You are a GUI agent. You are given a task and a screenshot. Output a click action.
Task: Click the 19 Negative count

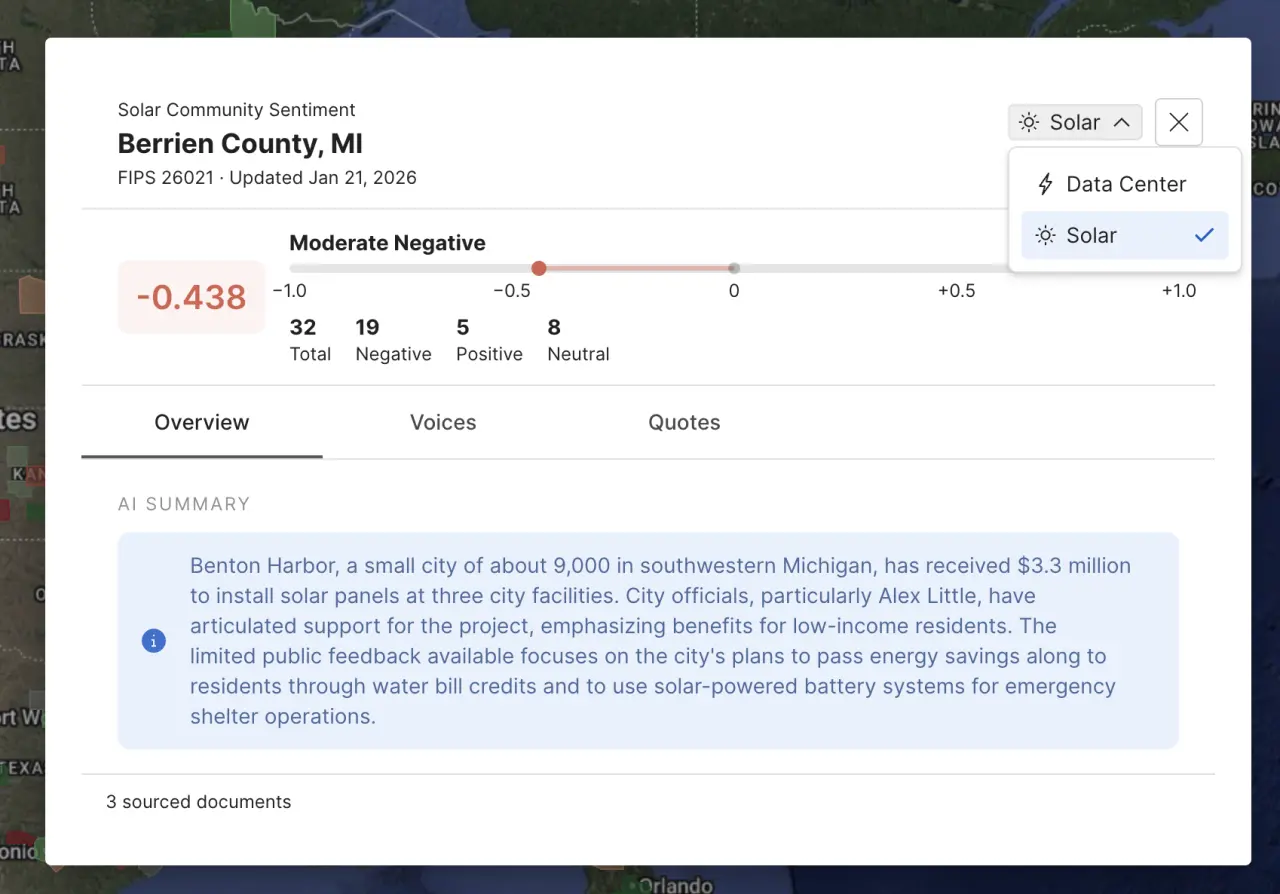[394, 340]
